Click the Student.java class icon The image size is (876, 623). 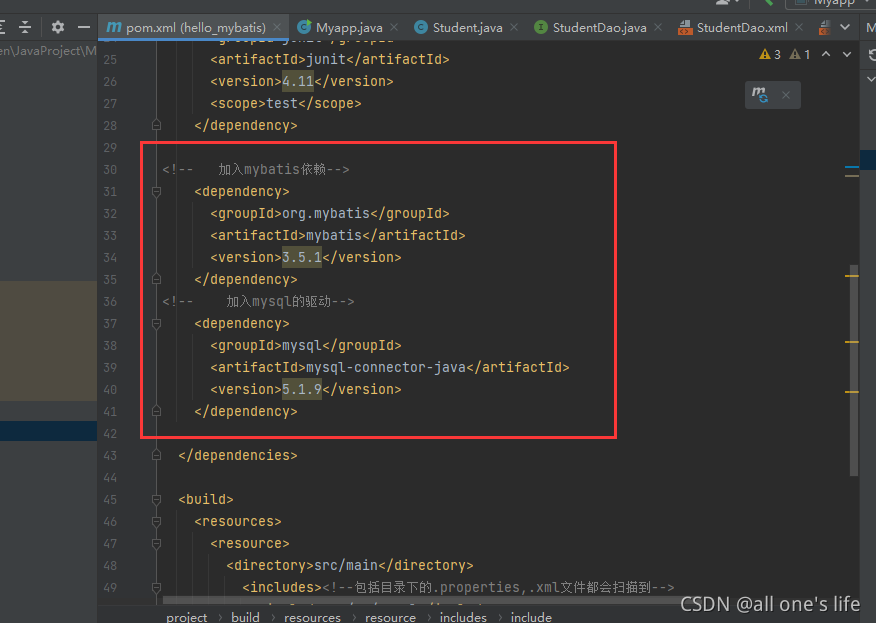click(x=421, y=27)
